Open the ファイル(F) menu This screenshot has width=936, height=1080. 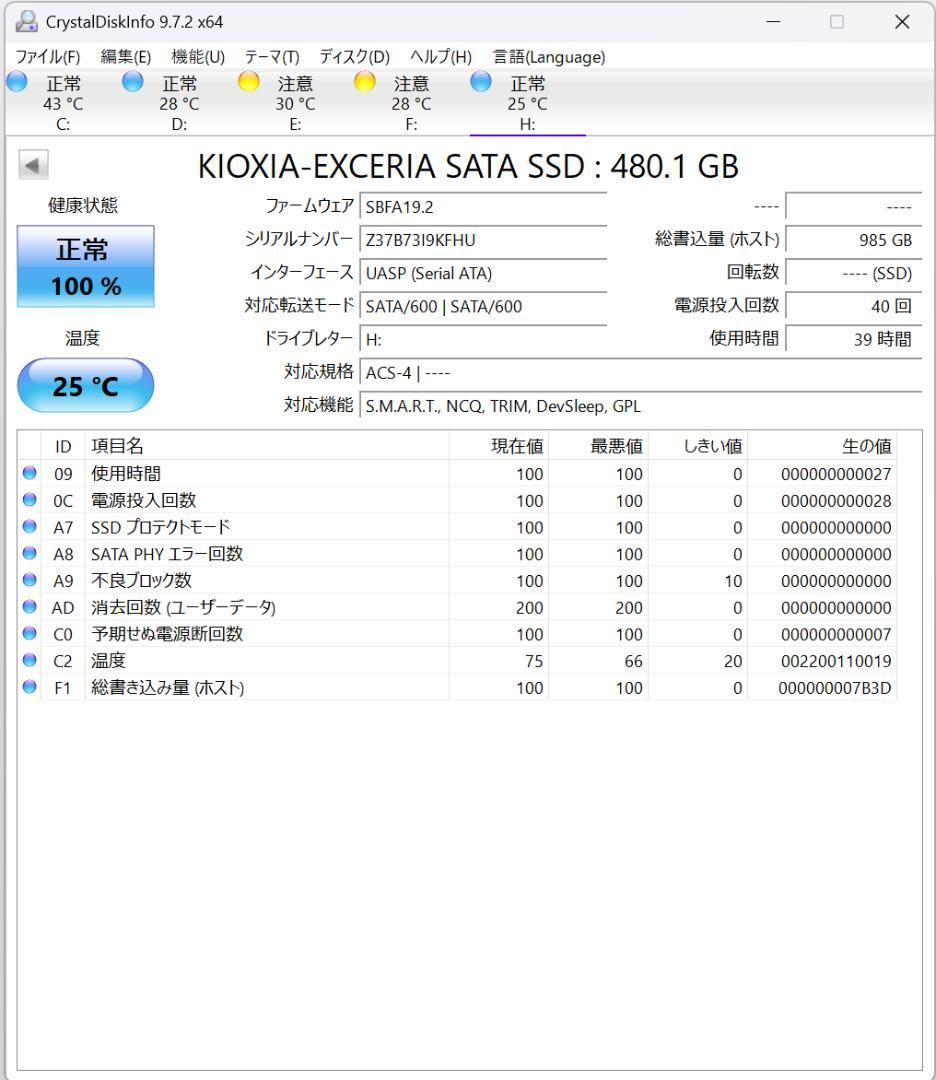pos(48,56)
